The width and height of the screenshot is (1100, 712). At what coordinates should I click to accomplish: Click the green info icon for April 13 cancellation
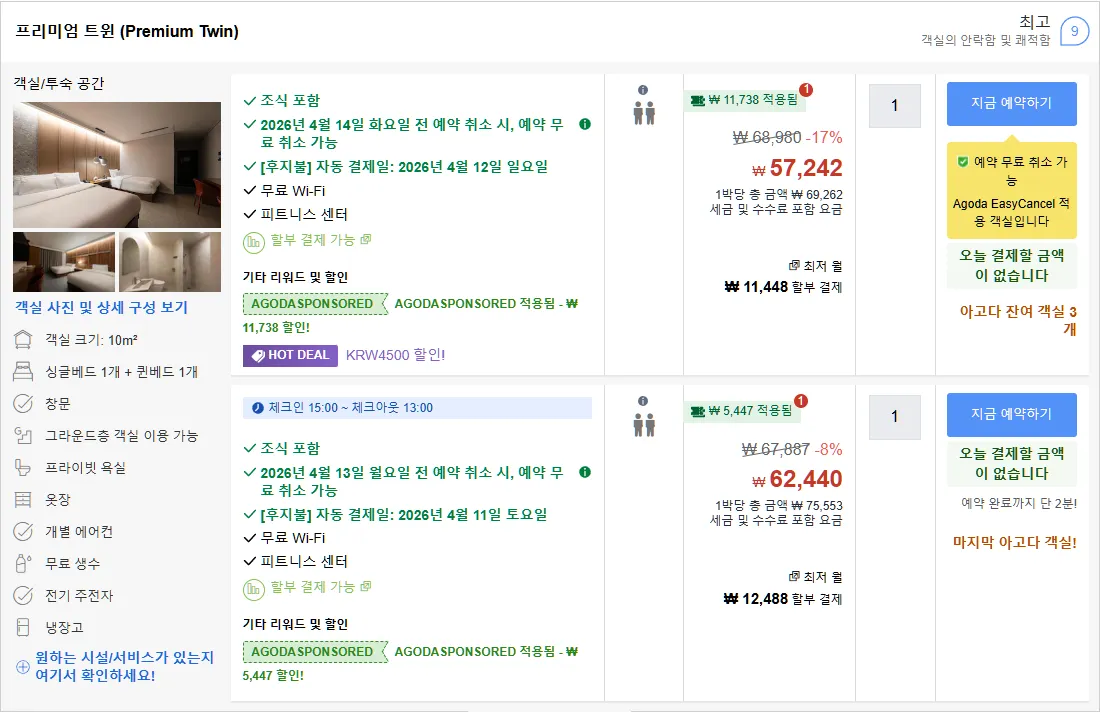tap(584, 472)
